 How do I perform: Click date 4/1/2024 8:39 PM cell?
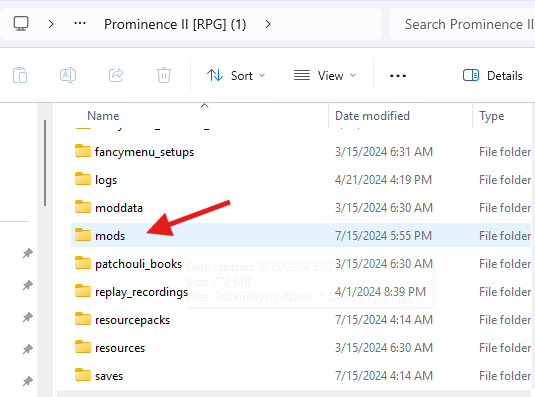click(x=380, y=292)
